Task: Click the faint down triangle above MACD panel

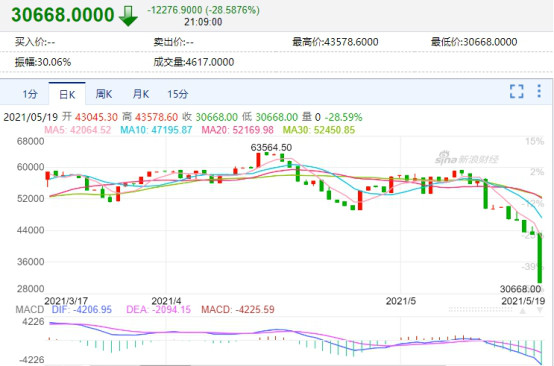Action: point(540,311)
